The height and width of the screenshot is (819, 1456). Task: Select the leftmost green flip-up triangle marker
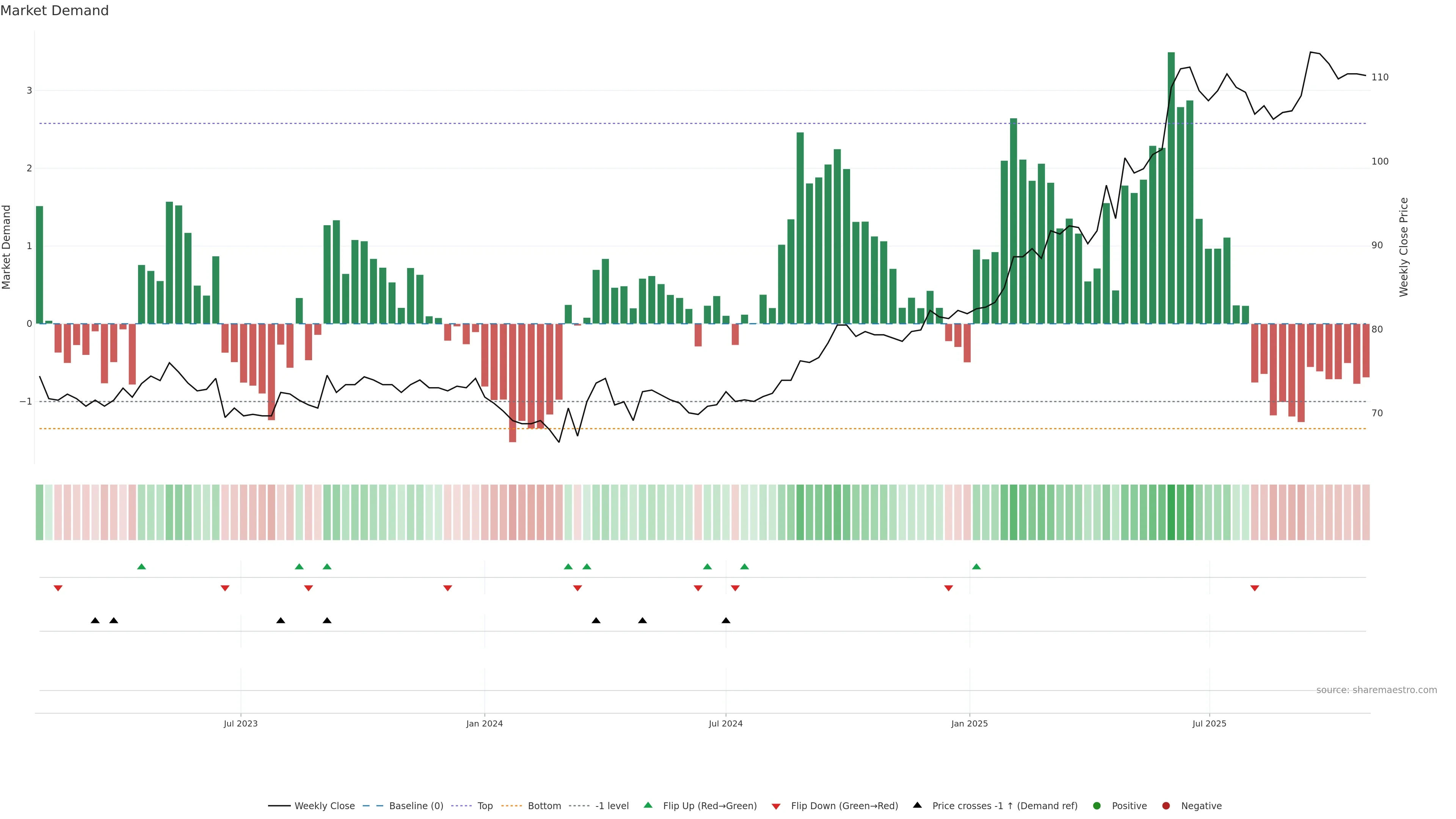pyautogui.click(x=141, y=566)
